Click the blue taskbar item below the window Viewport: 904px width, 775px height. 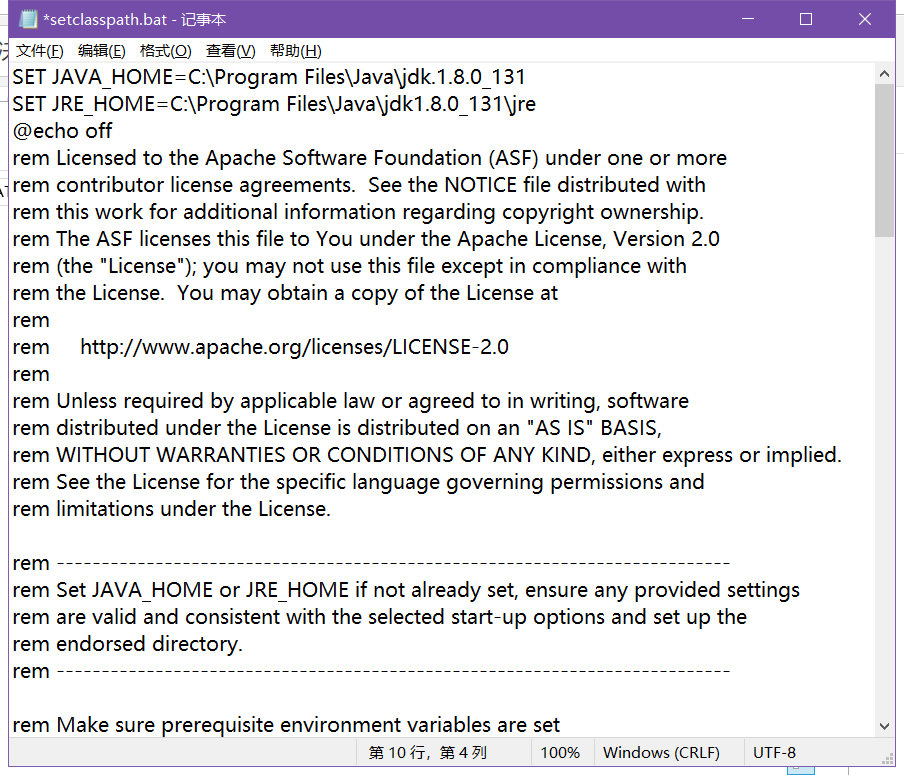click(x=800, y=770)
